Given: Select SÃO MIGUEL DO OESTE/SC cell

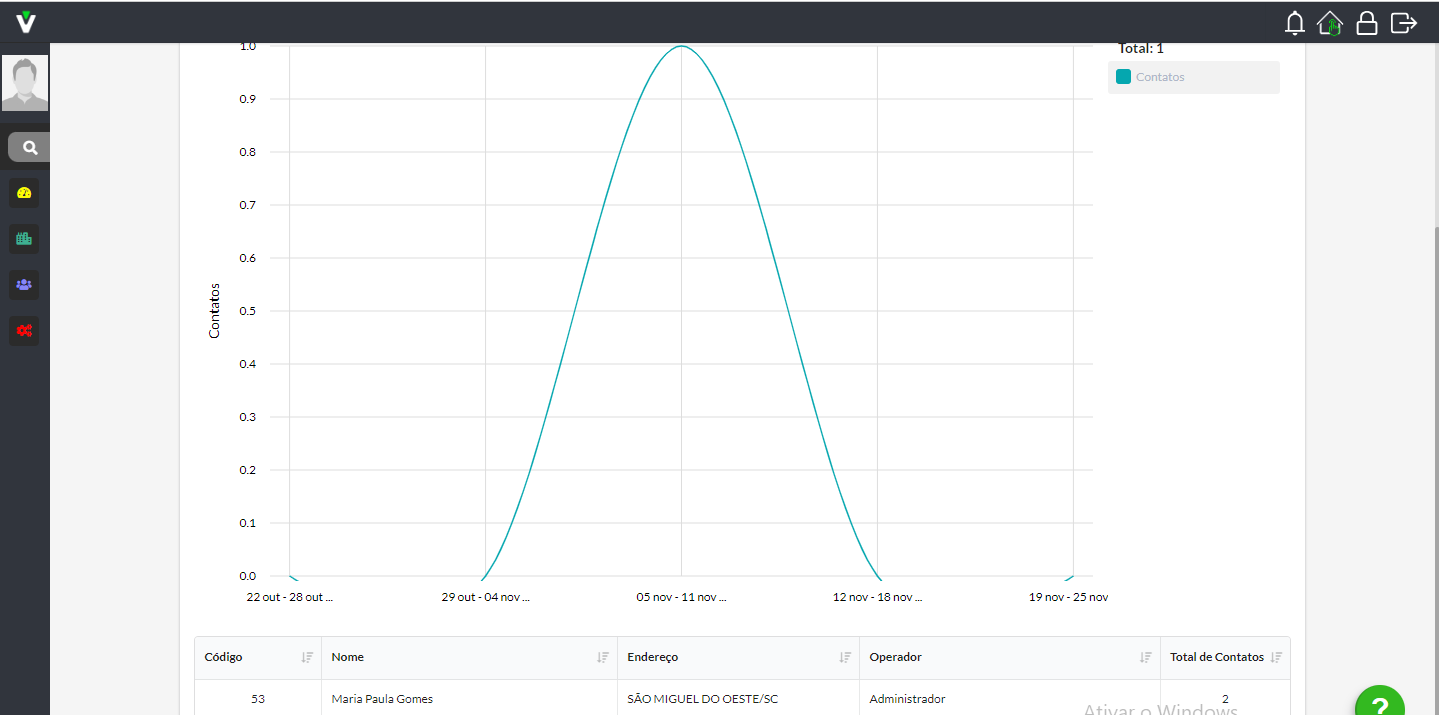Looking at the screenshot, I should (x=738, y=699).
